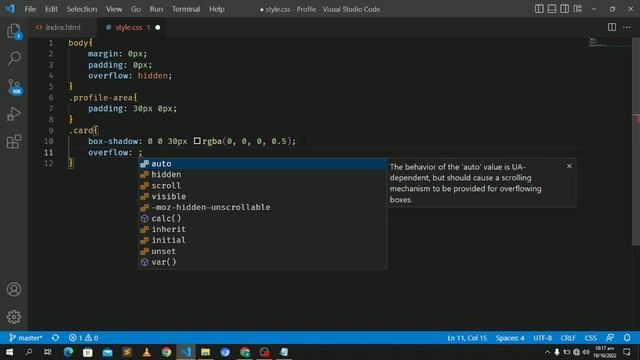Open the View menu
Image resolution: width=640 pixels, height=360 pixels.
[114, 9]
